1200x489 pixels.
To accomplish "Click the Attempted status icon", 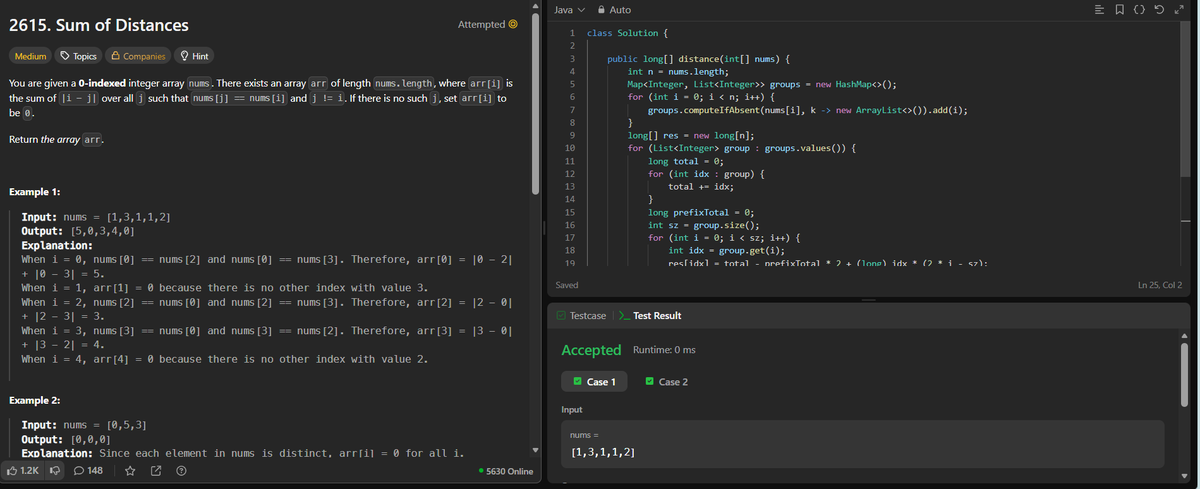I will [x=513, y=24].
